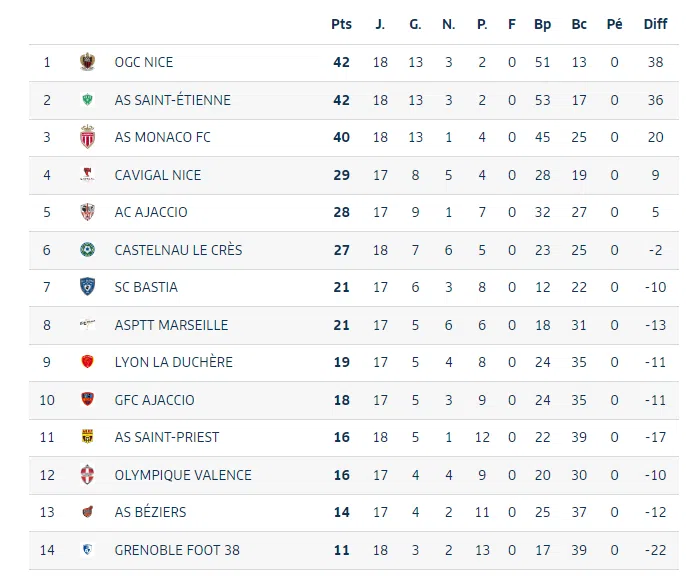Click the OGC Nice club crest
Image resolution: width=686 pixels, height=578 pixels.
coord(88,62)
